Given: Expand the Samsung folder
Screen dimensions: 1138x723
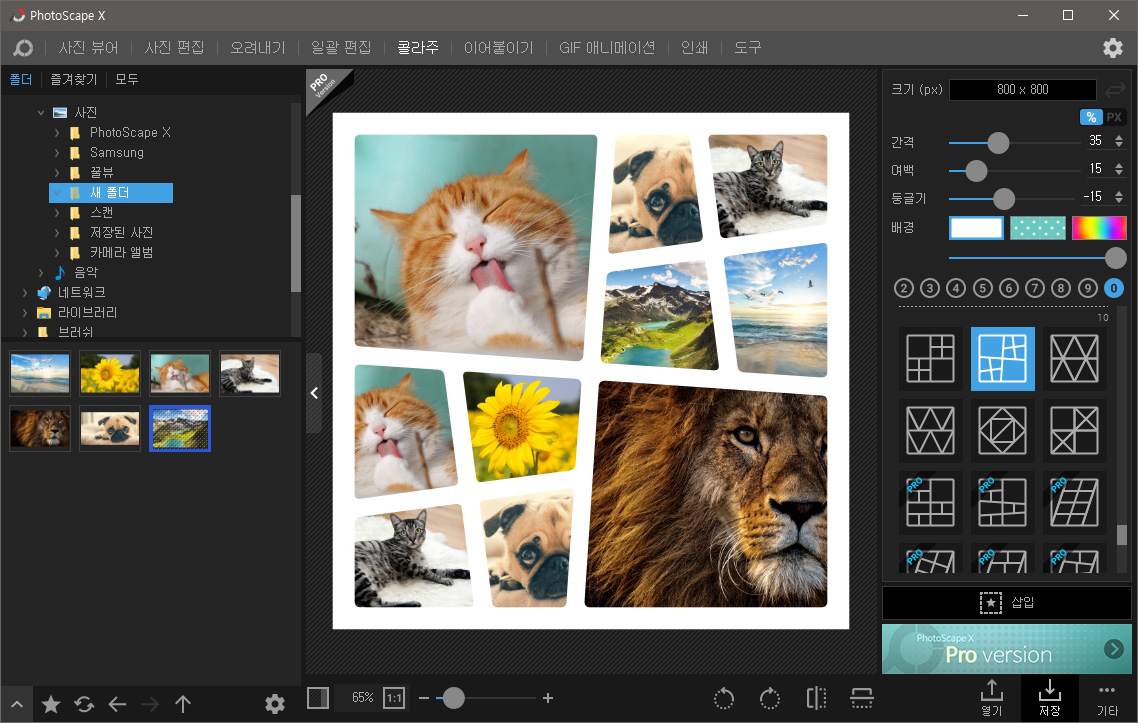Looking at the screenshot, I should [57, 153].
